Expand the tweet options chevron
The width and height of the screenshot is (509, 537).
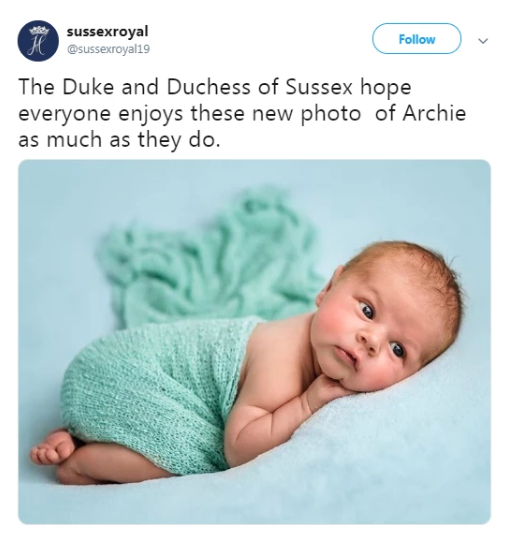click(x=483, y=41)
